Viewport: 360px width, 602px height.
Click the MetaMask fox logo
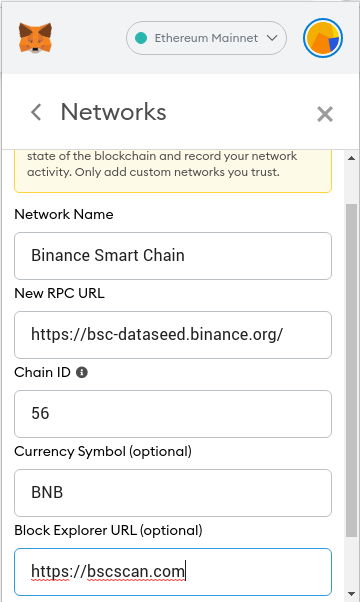(x=35, y=38)
